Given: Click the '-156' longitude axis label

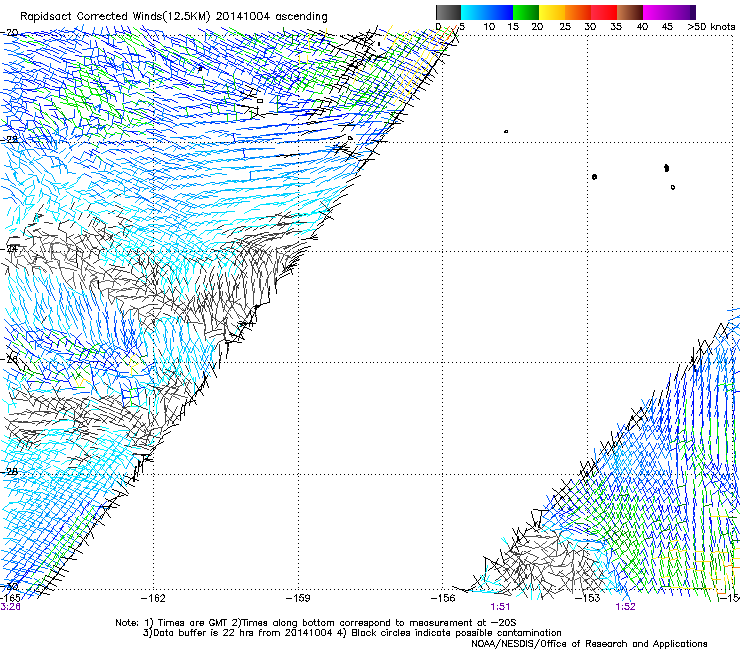Looking at the screenshot, I should click(443, 599).
